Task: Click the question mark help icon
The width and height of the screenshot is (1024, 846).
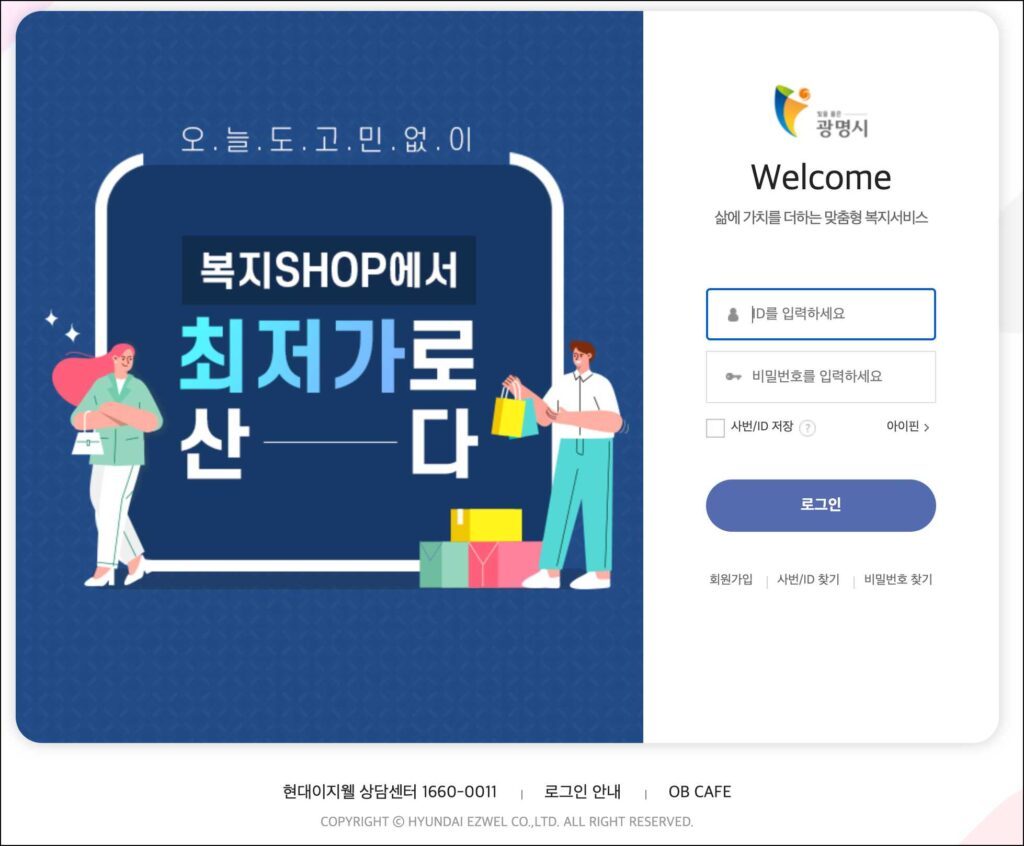Action: pyautogui.click(x=808, y=428)
